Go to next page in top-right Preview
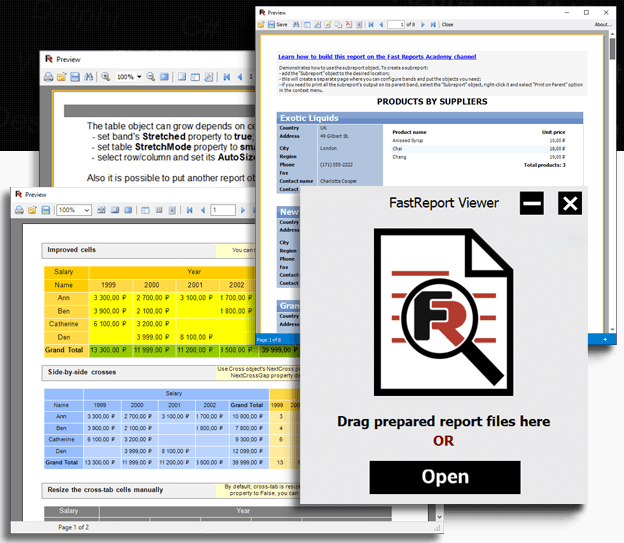 423,25
